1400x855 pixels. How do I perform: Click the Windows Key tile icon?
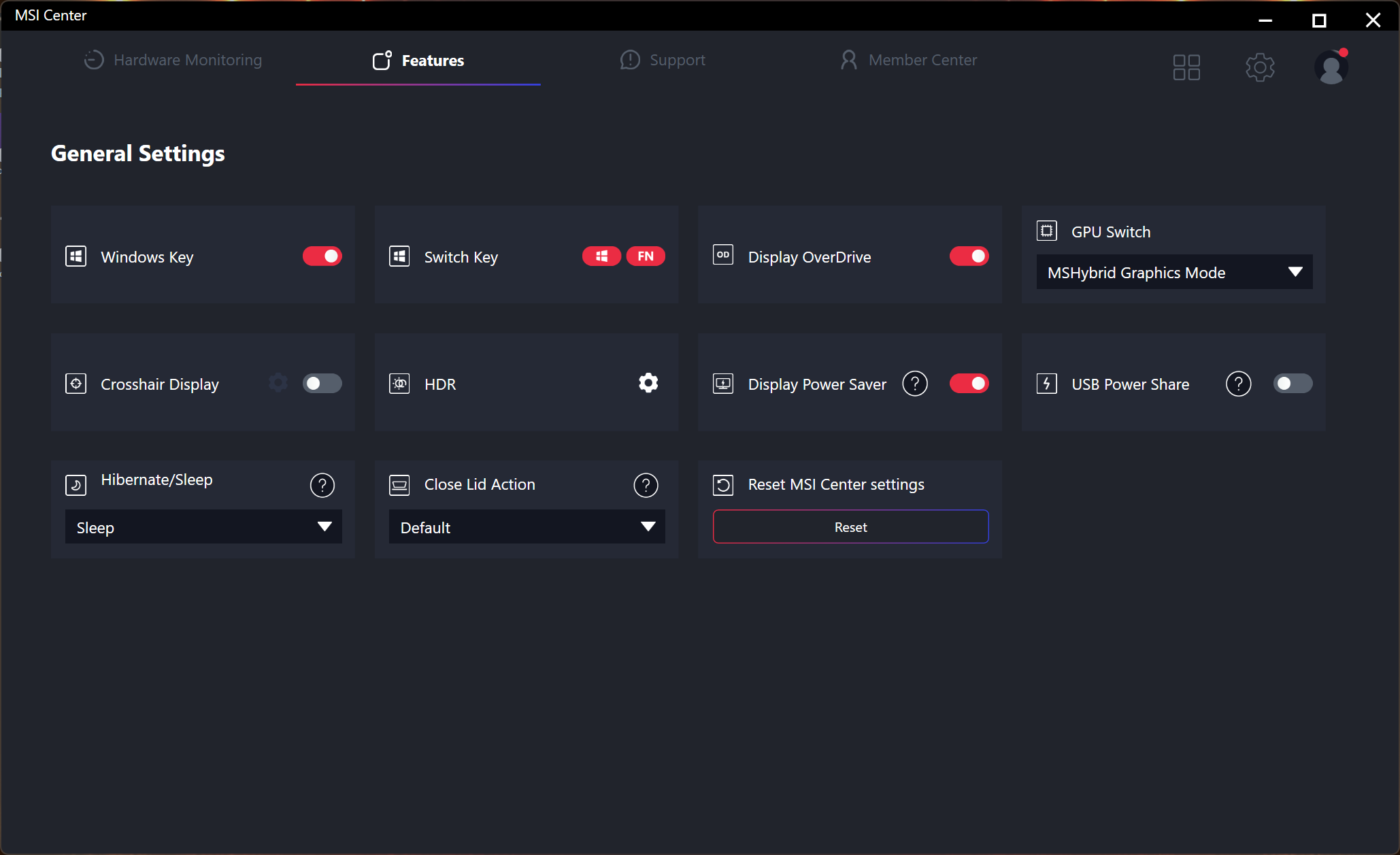[76, 256]
